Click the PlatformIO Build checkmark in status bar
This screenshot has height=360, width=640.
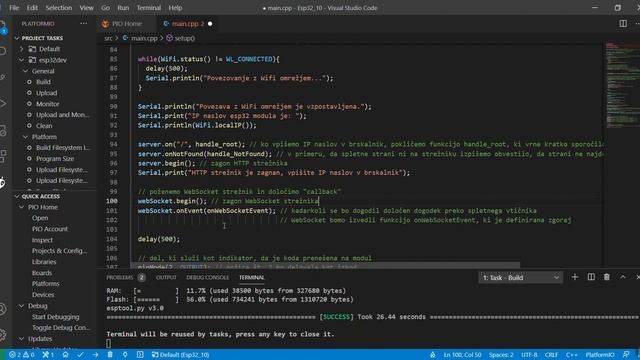tap(80, 355)
